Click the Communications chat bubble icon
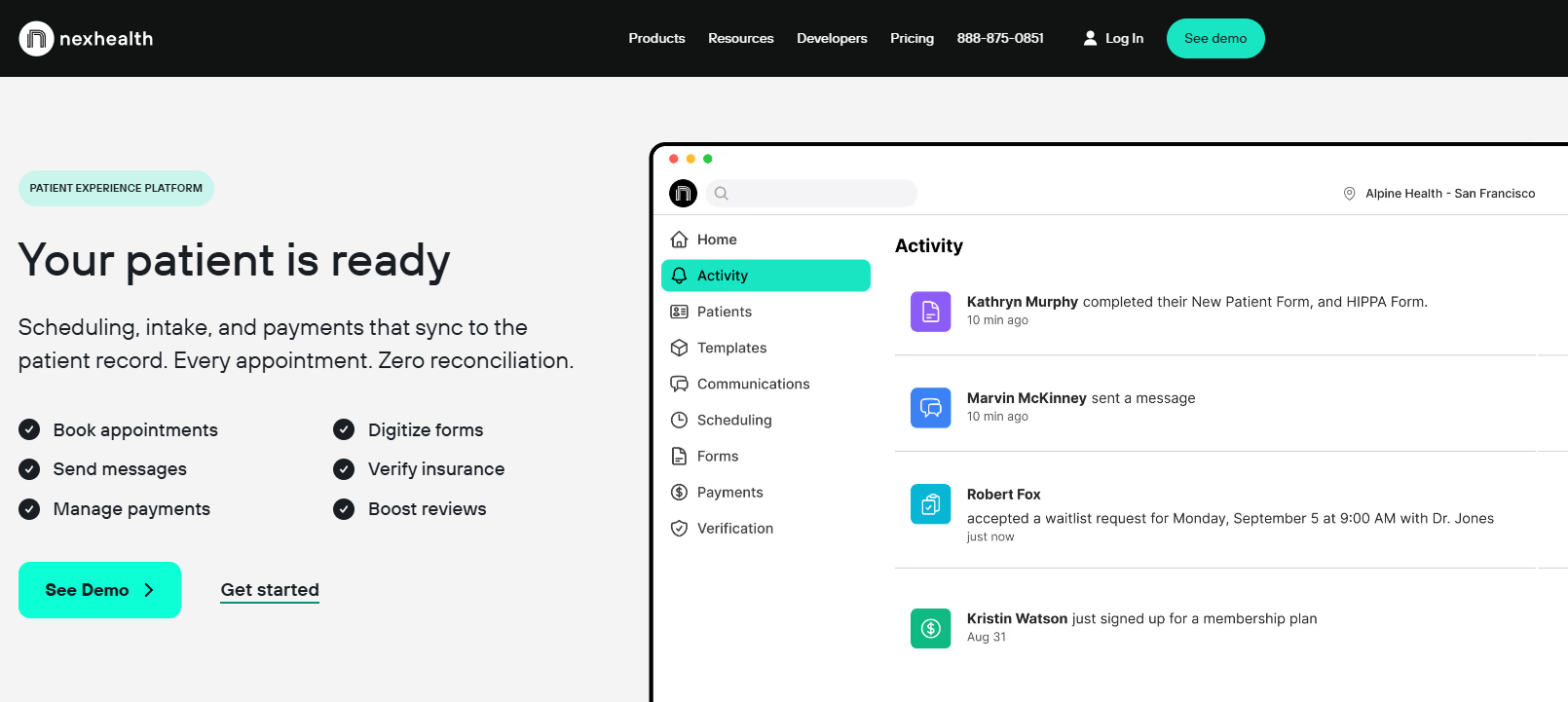Viewport: 1568px width, 702px height. coord(680,384)
